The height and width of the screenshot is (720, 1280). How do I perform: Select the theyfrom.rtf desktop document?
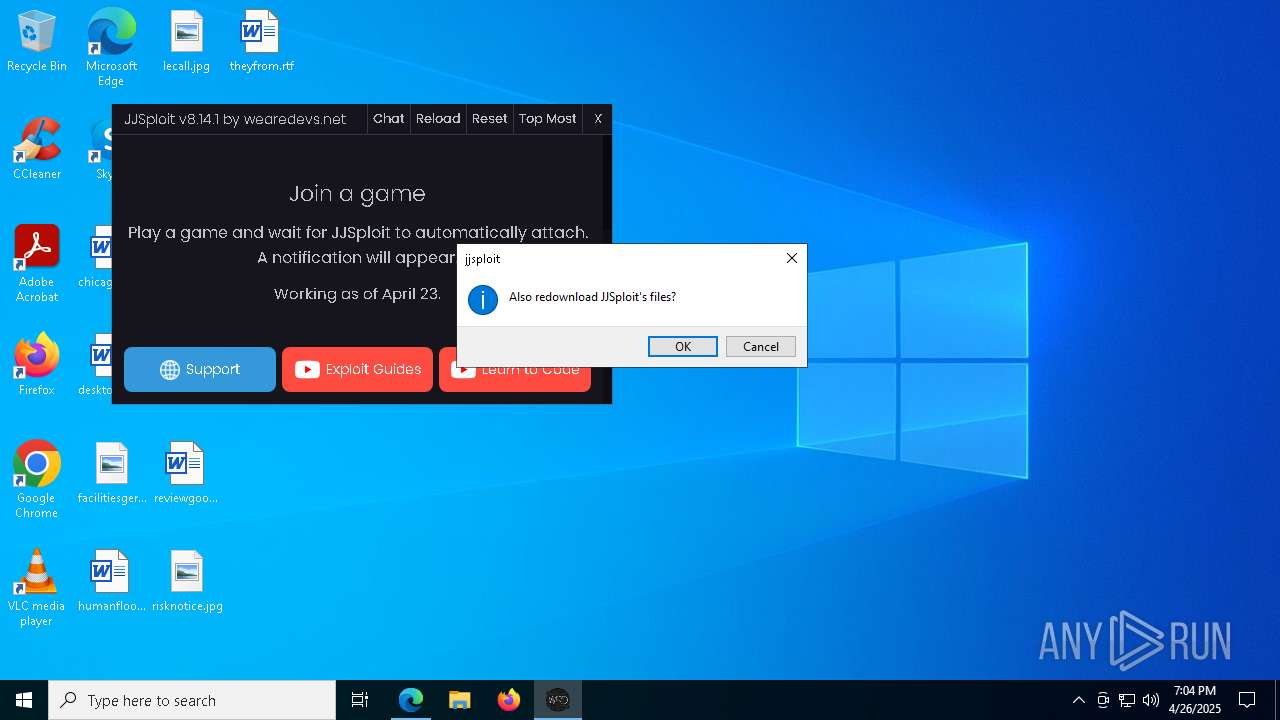[x=261, y=42]
